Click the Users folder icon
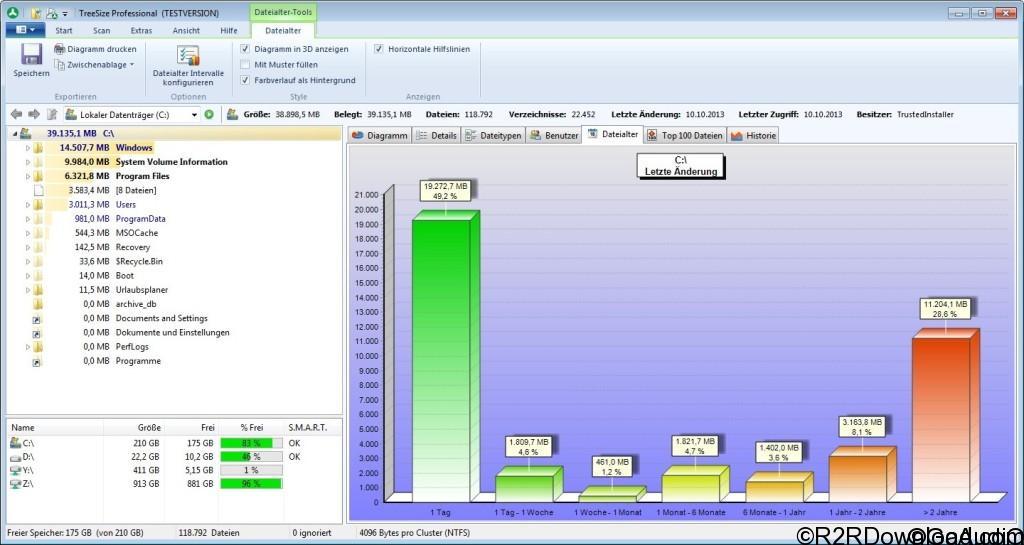The height and width of the screenshot is (545, 1024). click(38, 205)
